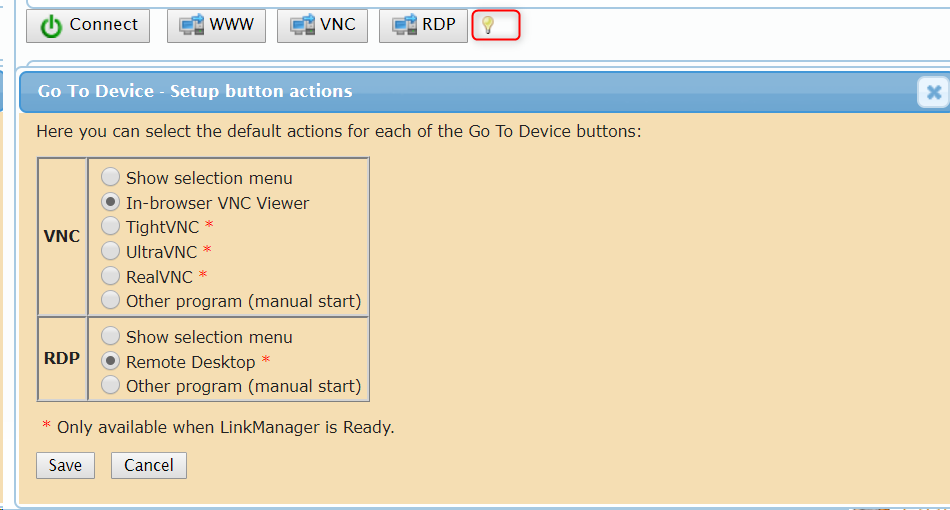950x510 pixels.
Task: Select VNC Other program (manual start)
Action: (110, 300)
